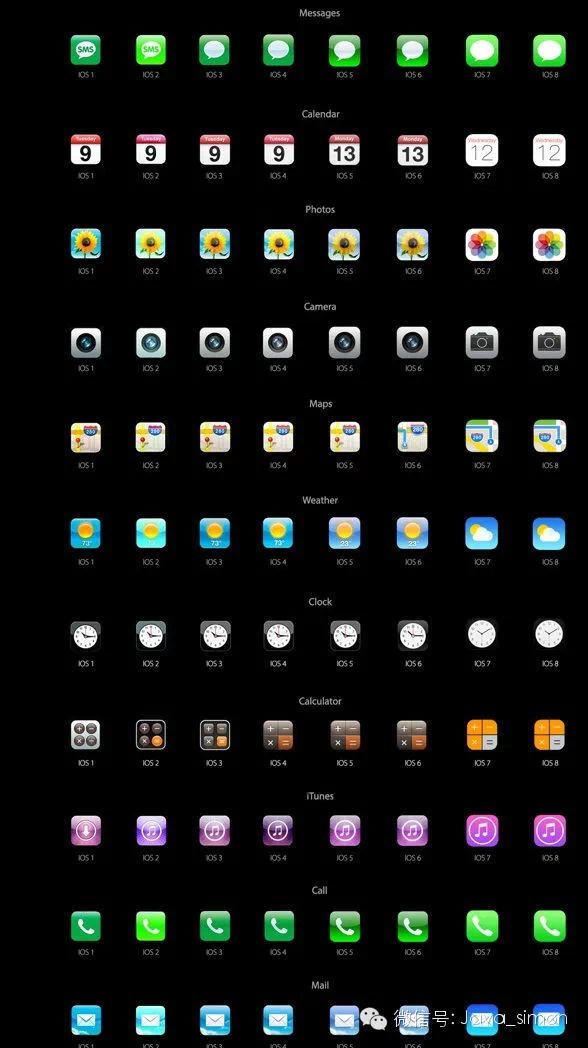Click the iOS 5 Calendar icon showing 13
The width and height of the screenshot is (588, 1048).
(x=345, y=150)
